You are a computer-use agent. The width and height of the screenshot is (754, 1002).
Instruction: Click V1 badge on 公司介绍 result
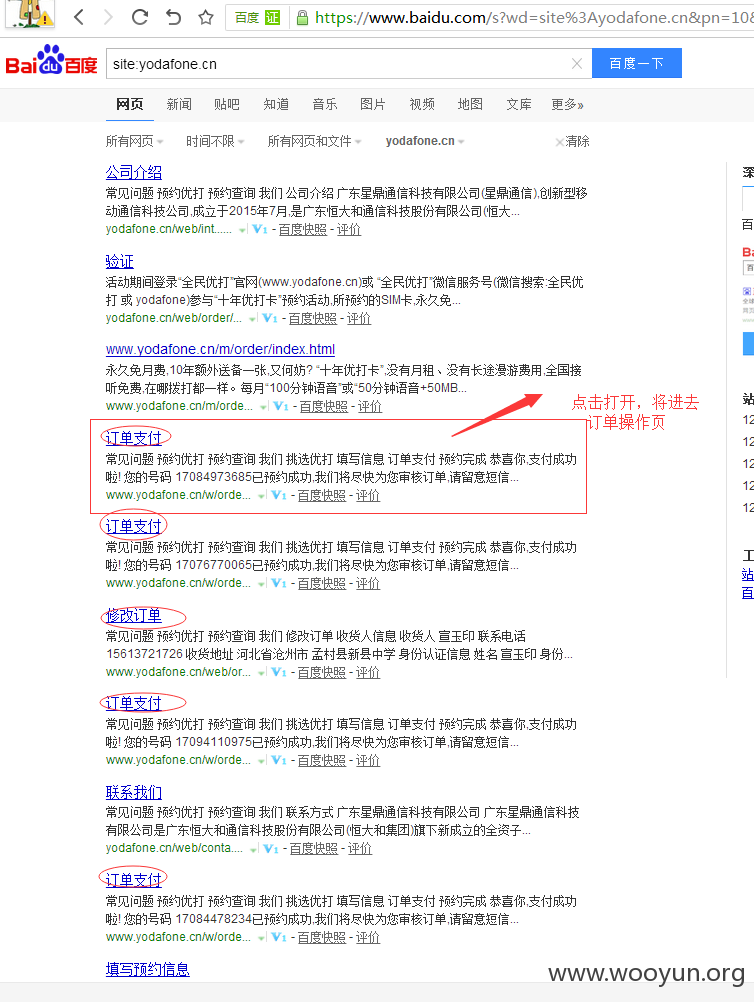pyautogui.click(x=259, y=229)
